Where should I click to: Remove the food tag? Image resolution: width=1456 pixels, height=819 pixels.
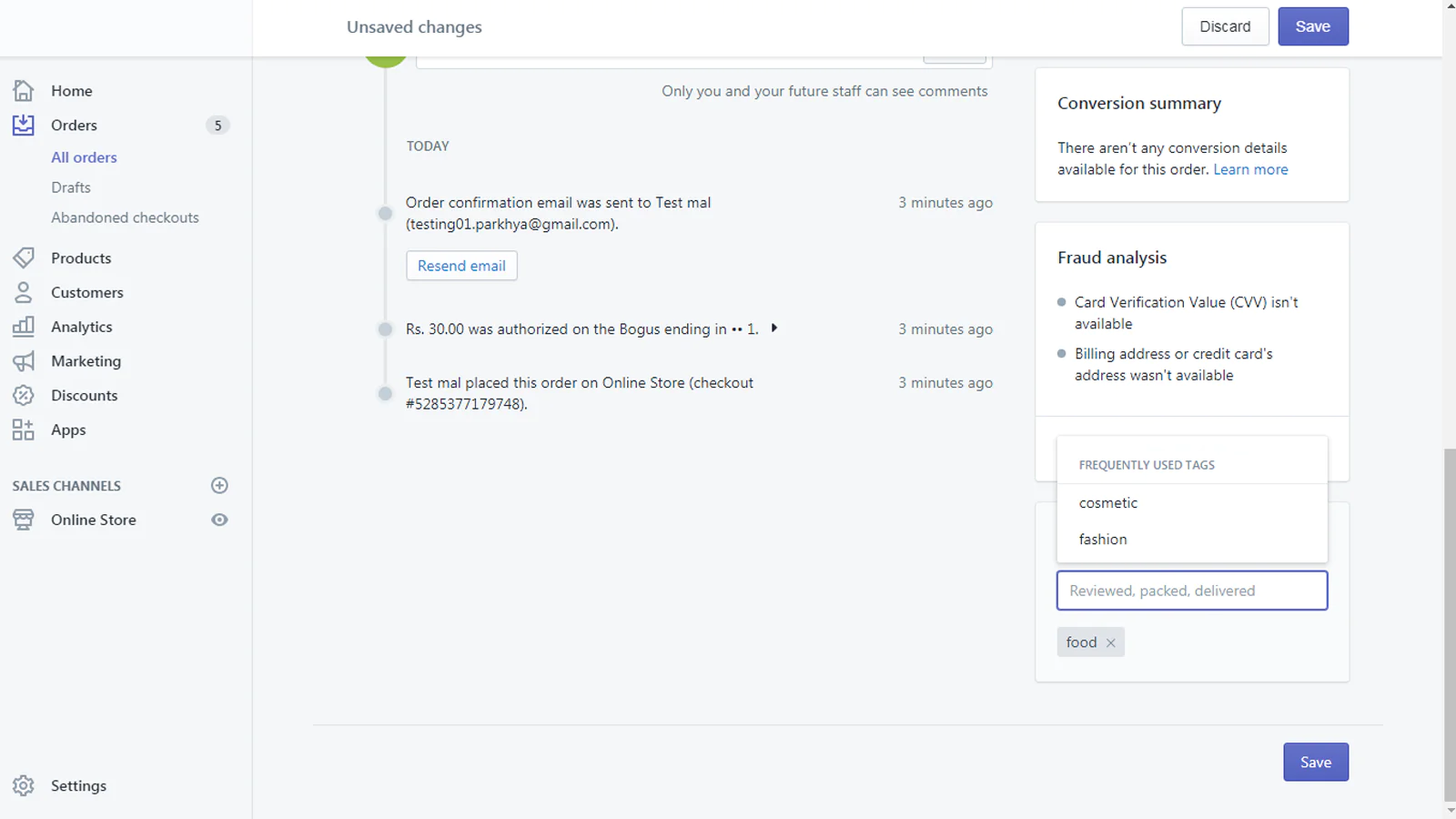[1111, 642]
